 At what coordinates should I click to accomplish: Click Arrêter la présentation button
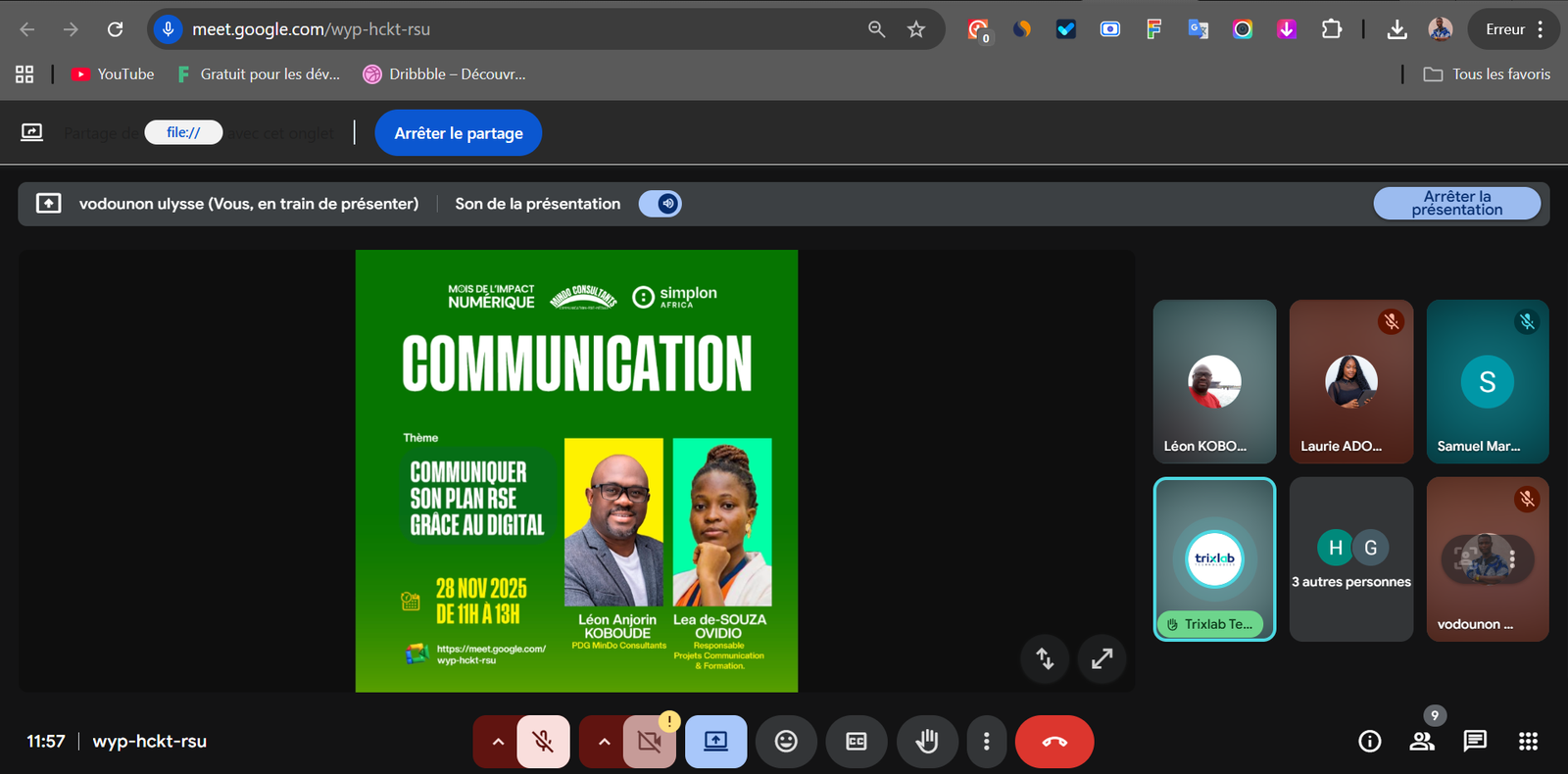click(x=1456, y=204)
